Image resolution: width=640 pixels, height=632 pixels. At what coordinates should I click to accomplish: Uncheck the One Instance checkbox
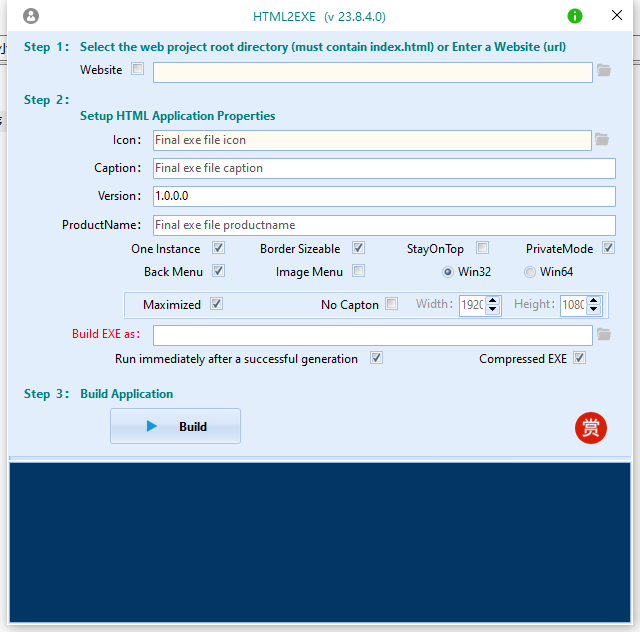(218, 248)
